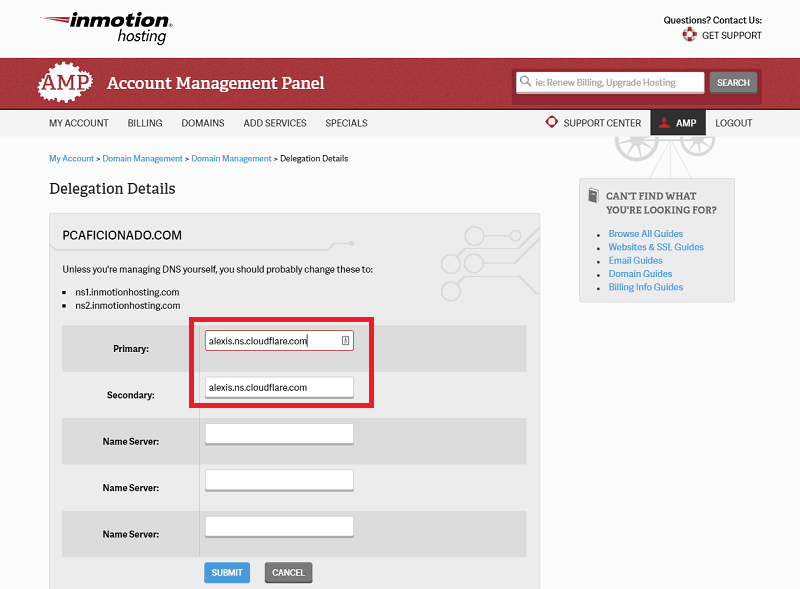Image resolution: width=800 pixels, height=589 pixels.
Task: Click the Delegation Details breadcrumb text
Action: tap(314, 158)
